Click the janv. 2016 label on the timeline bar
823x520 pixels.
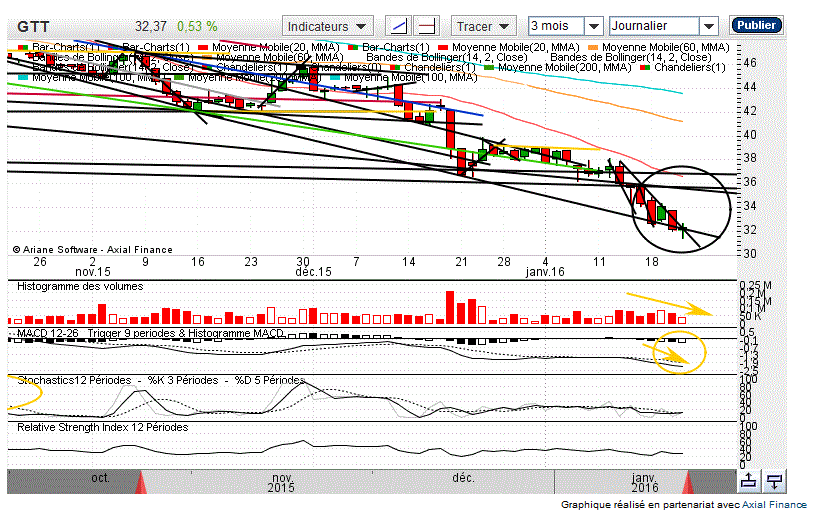point(645,483)
